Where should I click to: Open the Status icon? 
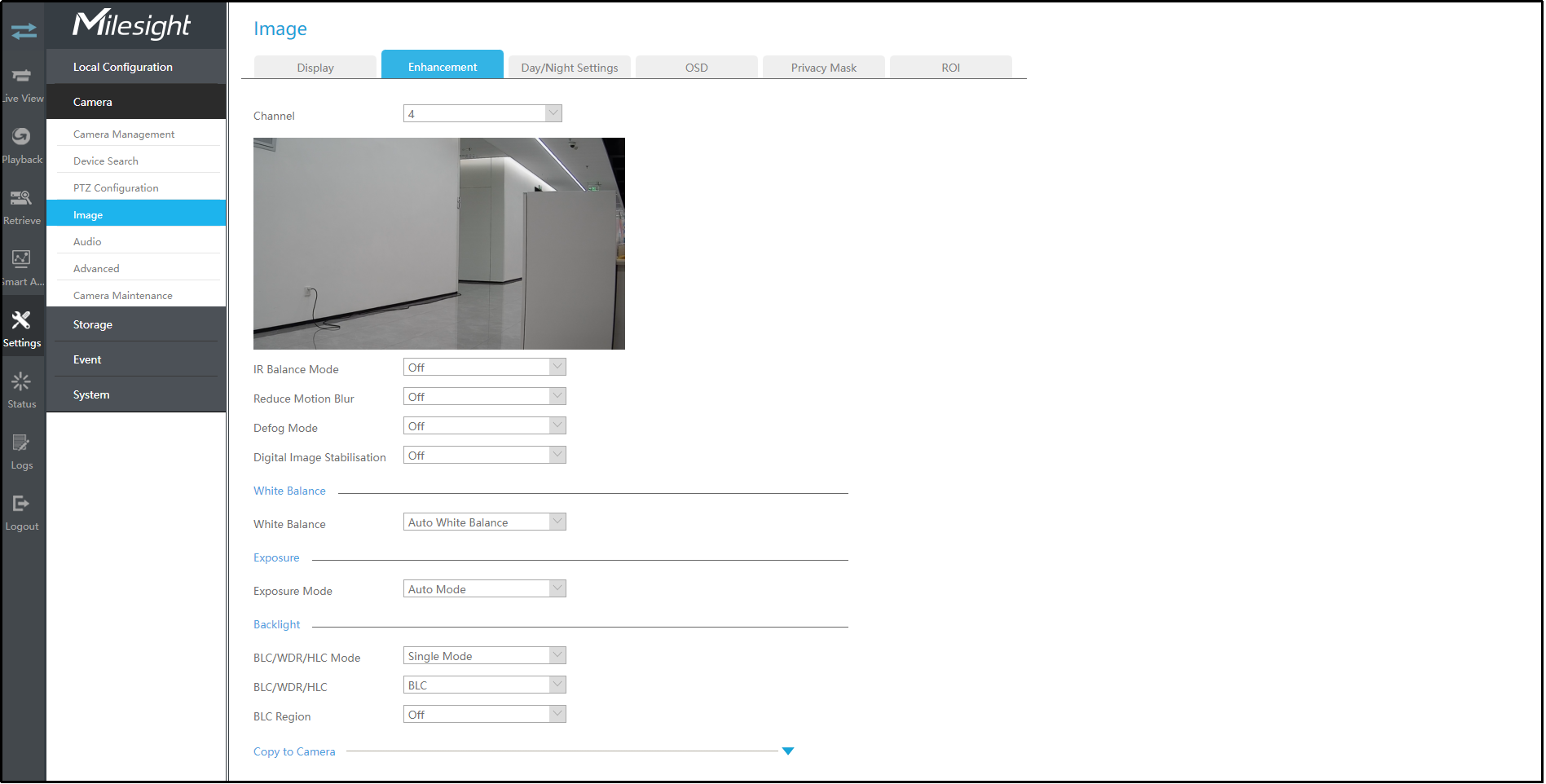pos(22,382)
